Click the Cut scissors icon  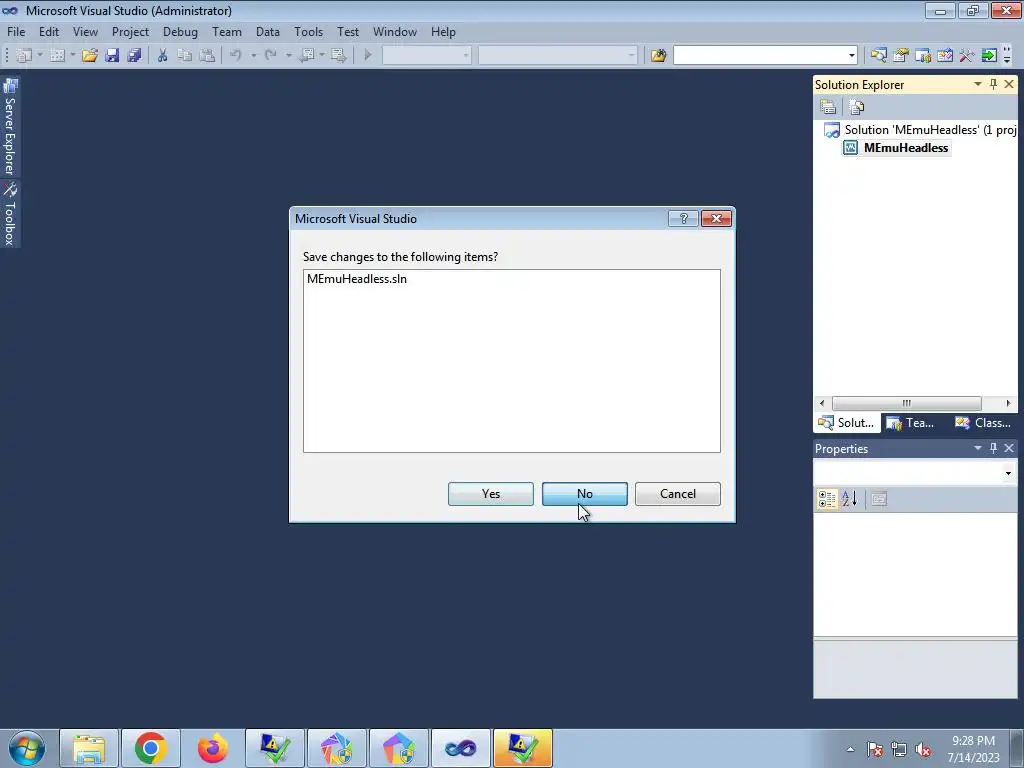click(163, 56)
